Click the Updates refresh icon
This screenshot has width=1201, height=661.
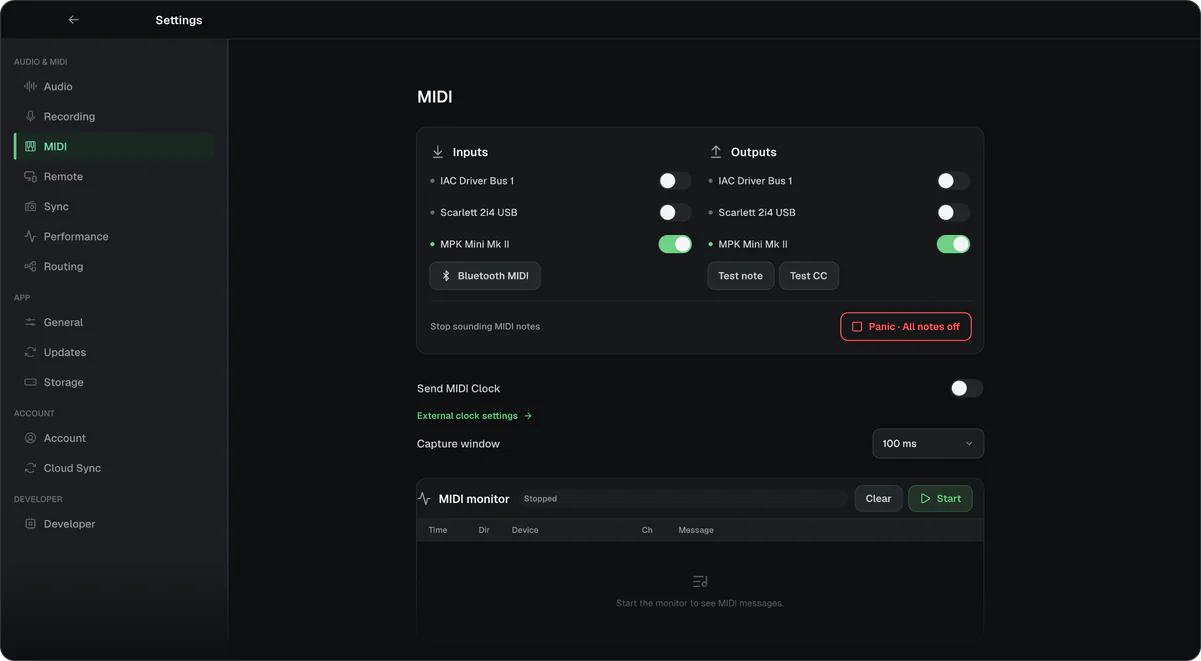point(30,353)
